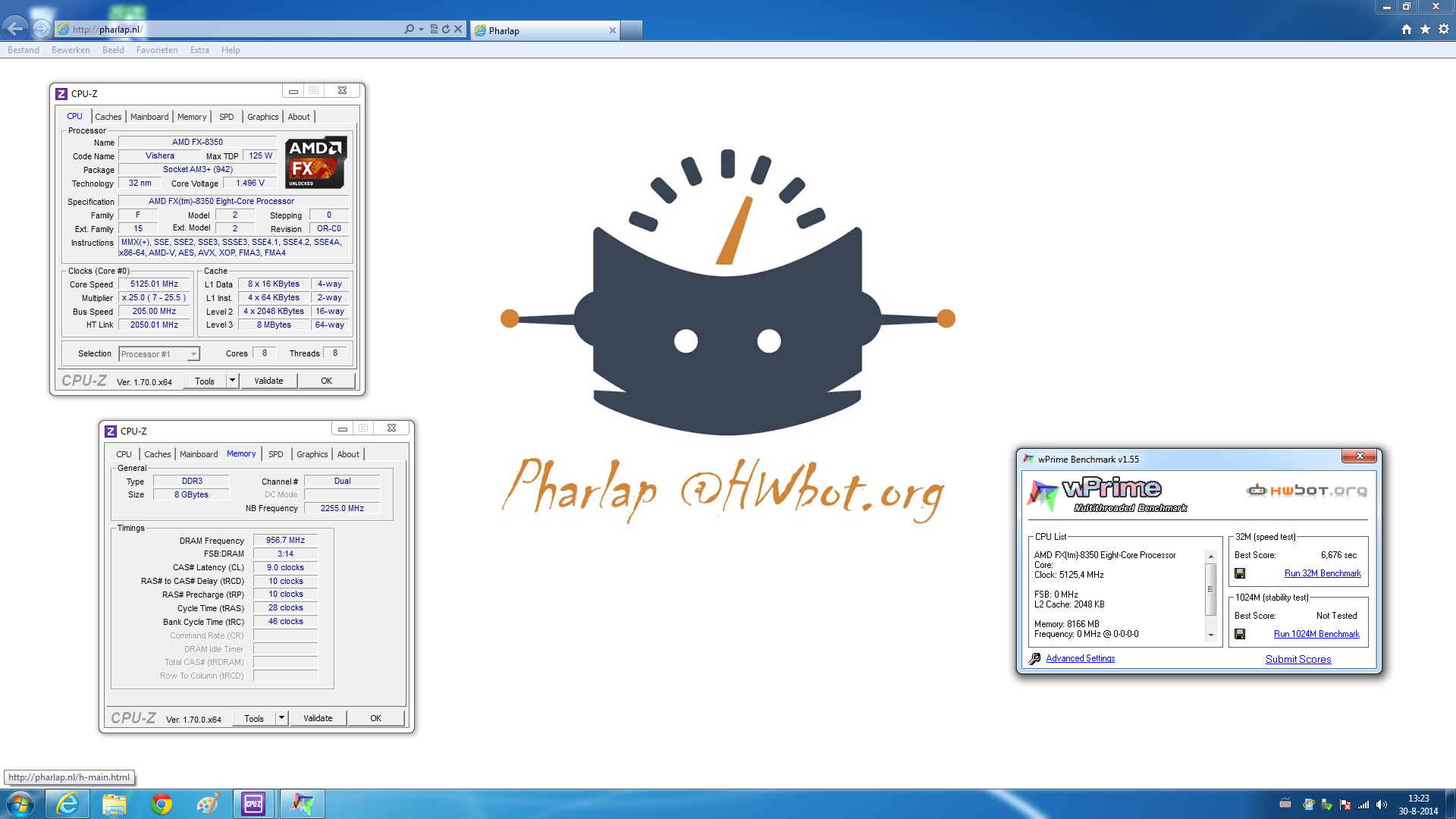Image resolution: width=1456 pixels, height=819 pixels.
Task: Open the Extra menu
Action: (199, 50)
